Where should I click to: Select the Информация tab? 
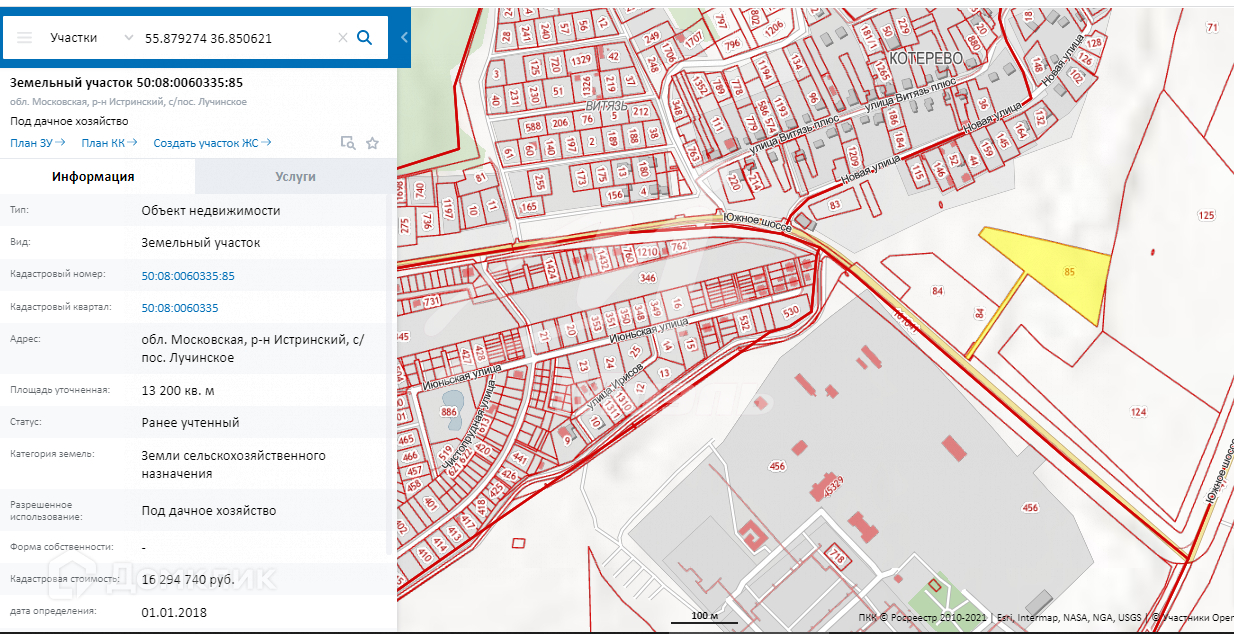[x=93, y=176]
